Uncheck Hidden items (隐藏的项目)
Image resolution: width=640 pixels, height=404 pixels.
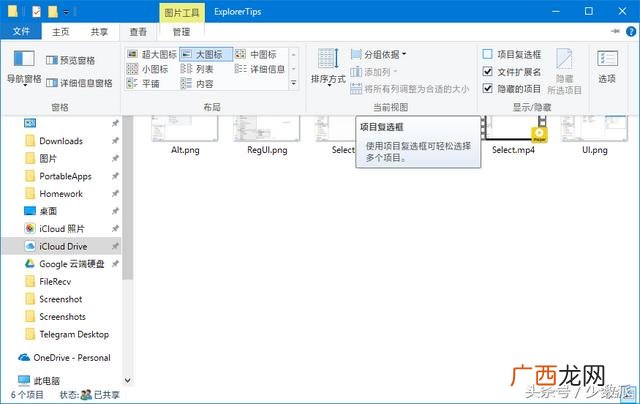click(512, 89)
